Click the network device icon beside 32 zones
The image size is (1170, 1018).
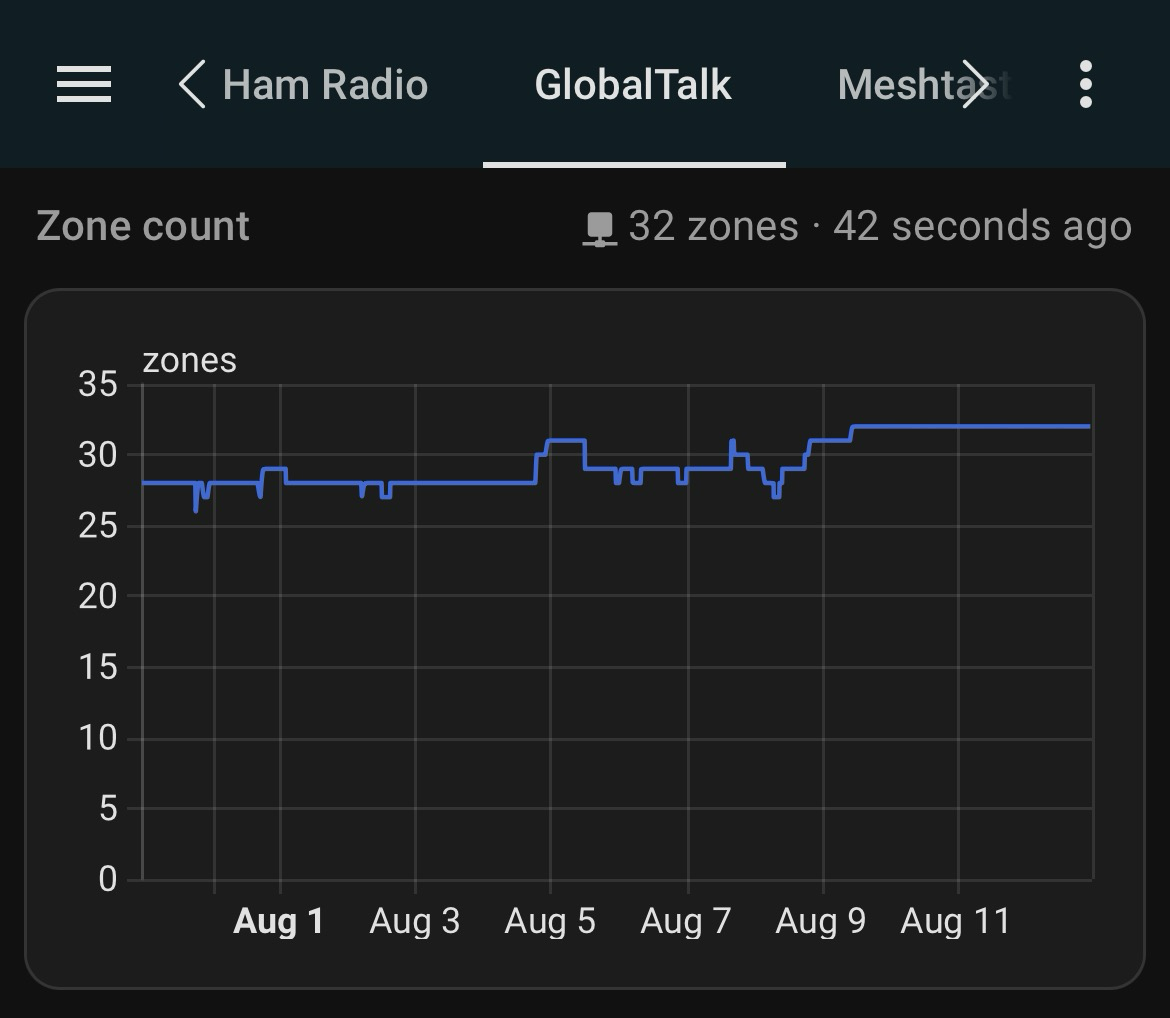(600, 228)
